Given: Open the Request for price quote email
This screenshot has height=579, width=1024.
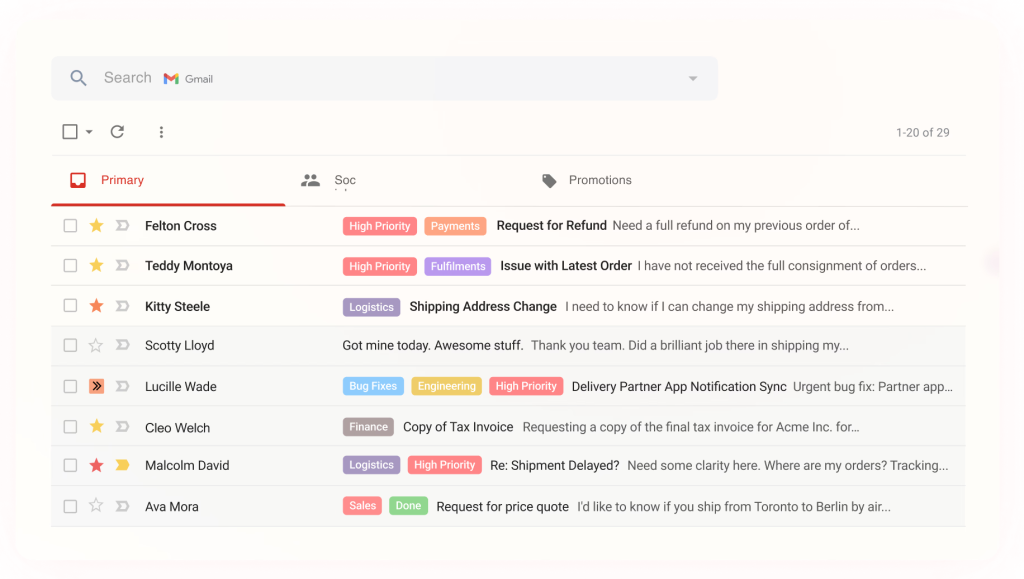Looking at the screenshot, I should (502, 507).
